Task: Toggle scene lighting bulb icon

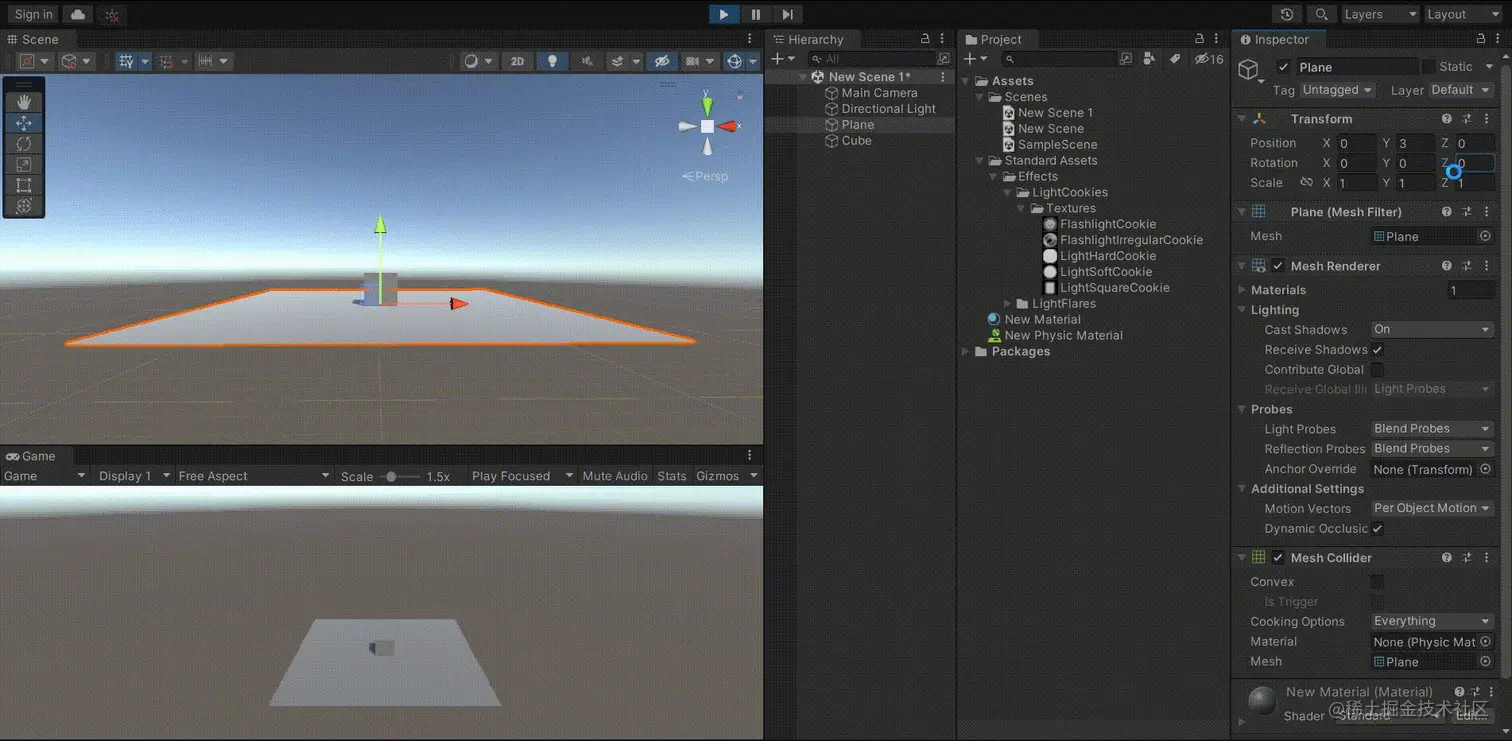Action: (x=552, y=61)
